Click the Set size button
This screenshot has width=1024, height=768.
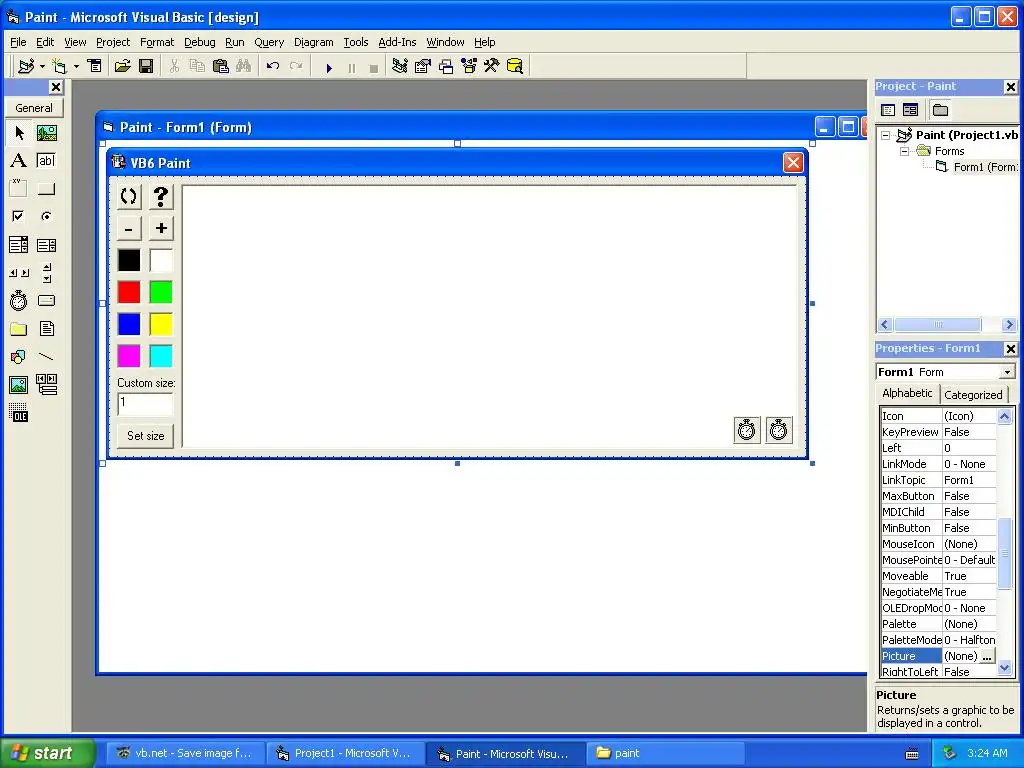coord(146,436)
